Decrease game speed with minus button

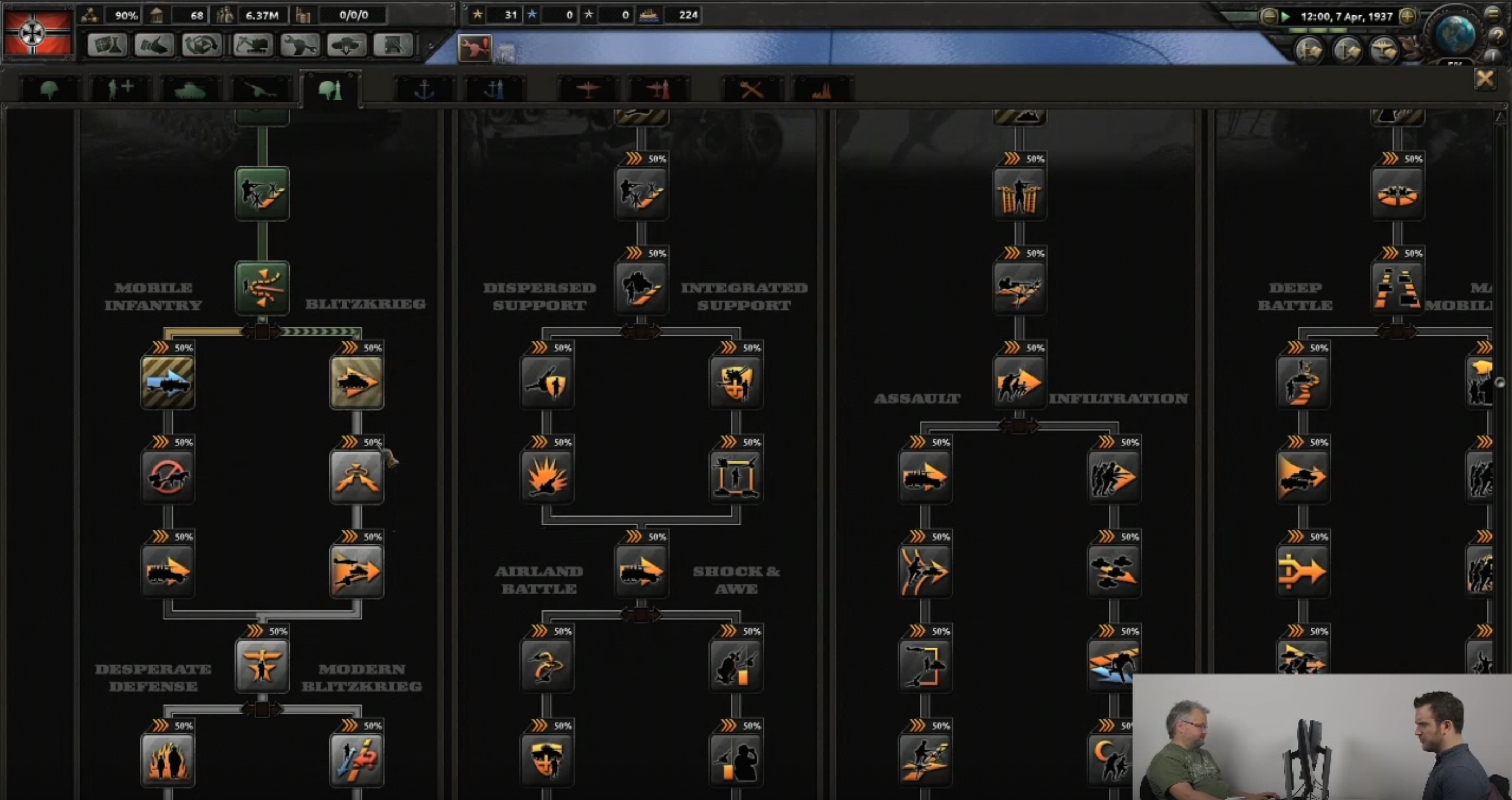pyautogui.click(x=1268, y=16)
